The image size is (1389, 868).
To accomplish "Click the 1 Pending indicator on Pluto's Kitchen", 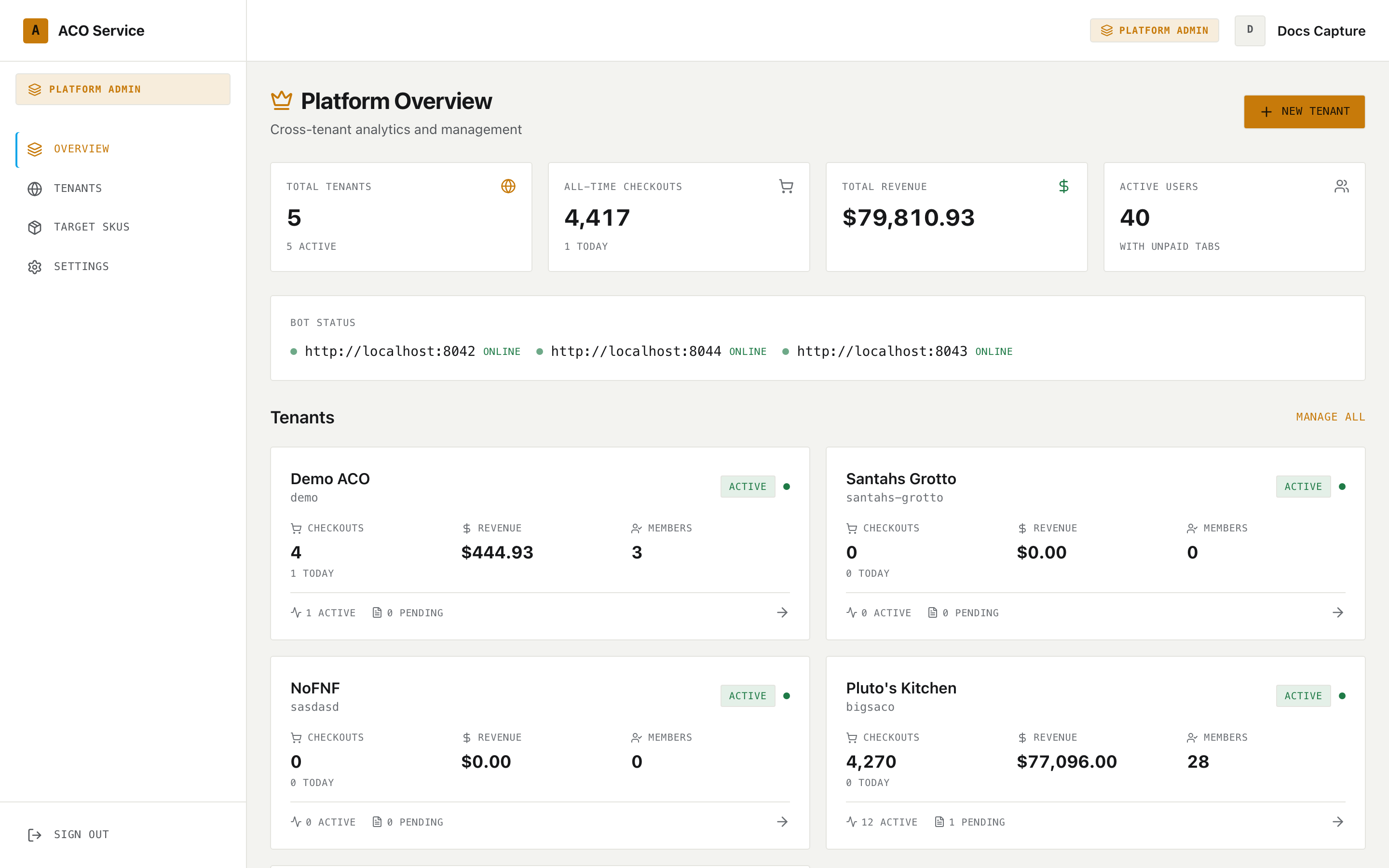I will [970, 822].
